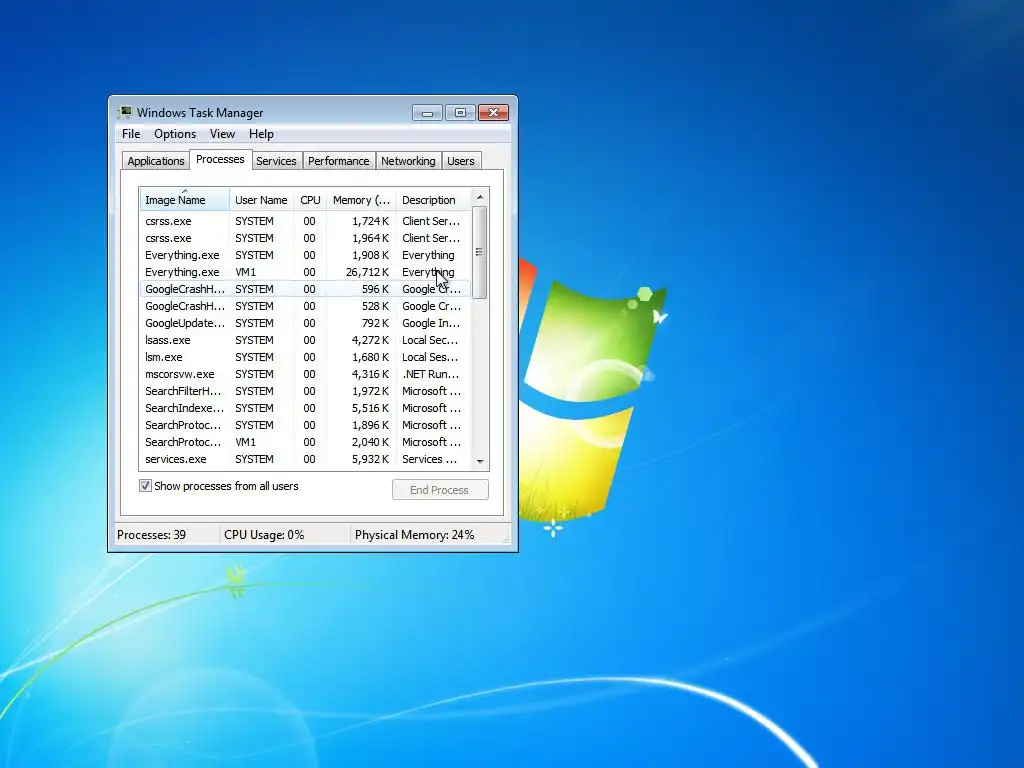Sort by Image Name column header
This screenshot has height=768, width=1024.
point(184,200)
